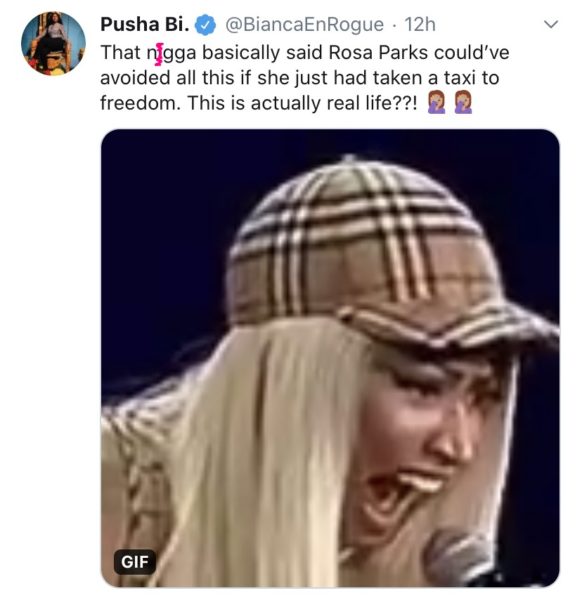The image size is (582, 600).
Task: Click the phrase taxi to in the tweet
Action: click(471, 78)
